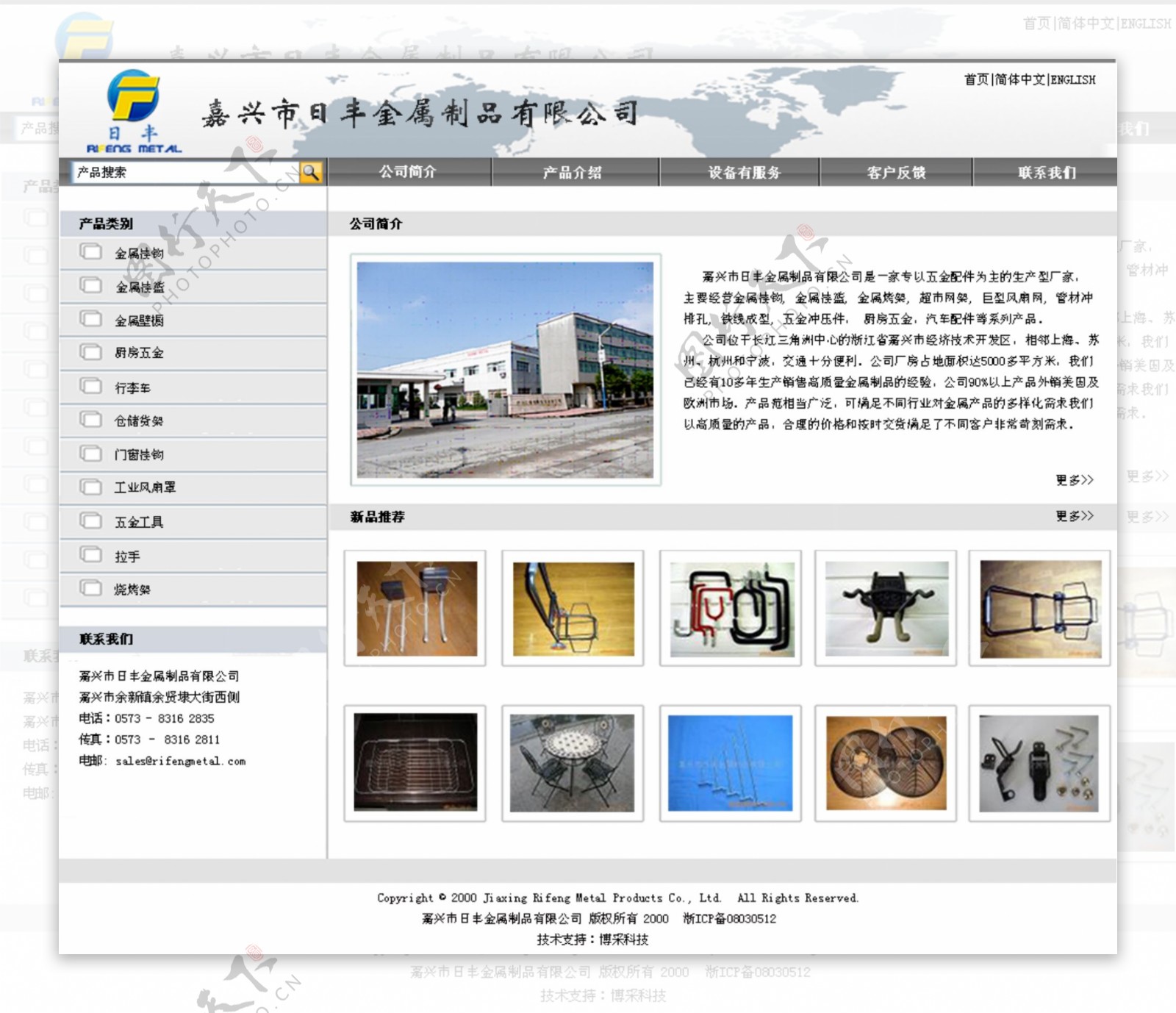This screenshot has width=1176, height=1013.
Task: Open the folding metal frame thumbnail
Action: pyautogui.click(x=1040, y=609)
